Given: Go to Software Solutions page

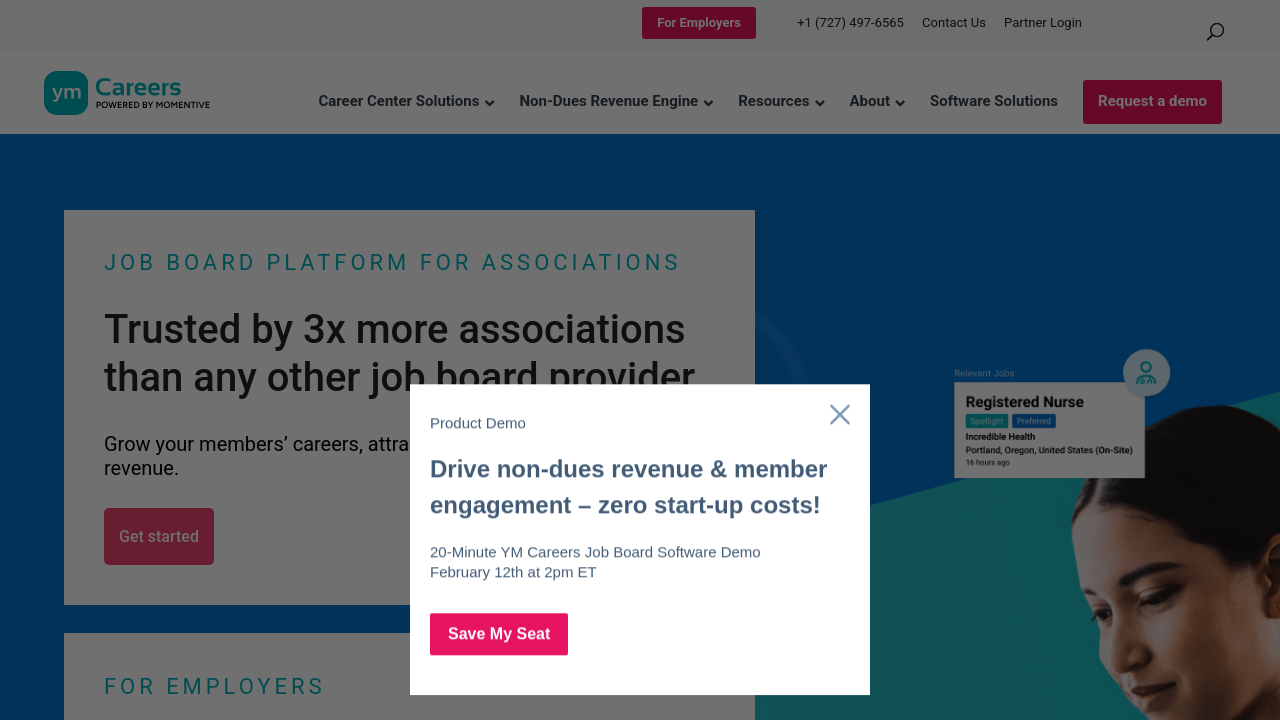Looking at the screenshot, I should tap(993, 101).
